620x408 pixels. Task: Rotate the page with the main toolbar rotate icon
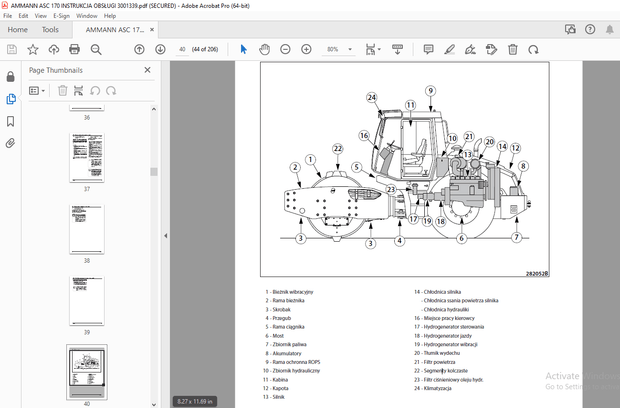pos(533,49)
